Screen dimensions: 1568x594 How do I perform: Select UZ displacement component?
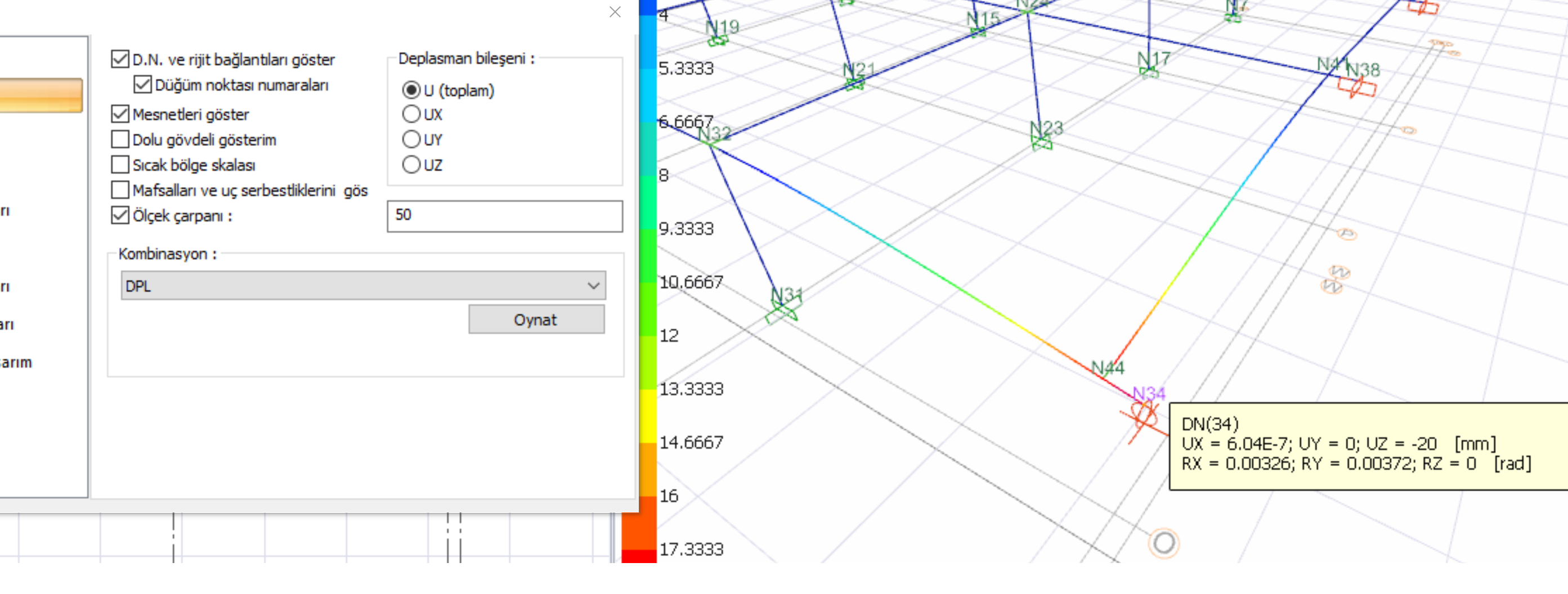pos(411,164)
